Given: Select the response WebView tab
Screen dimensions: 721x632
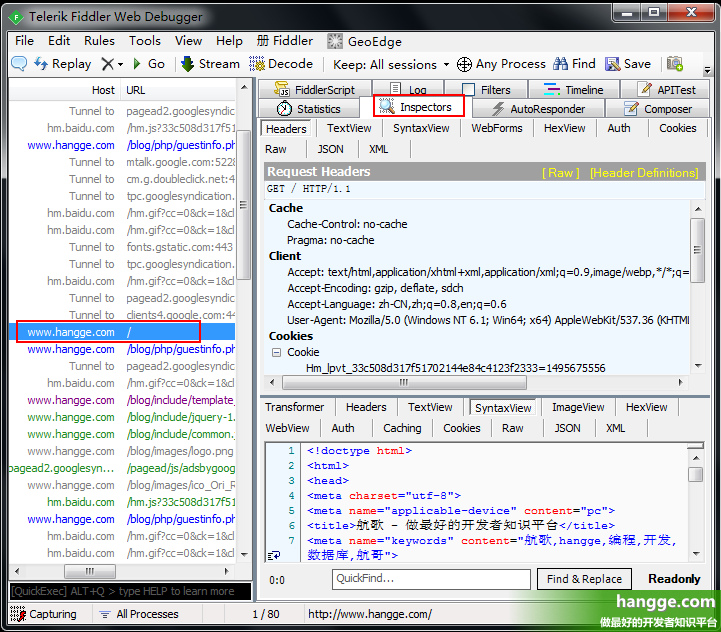Looking at the screenshot, I should pos(287,428).
